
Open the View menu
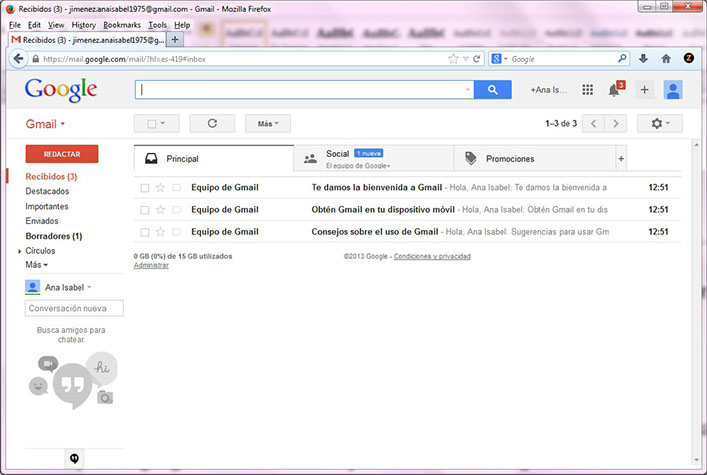pyautogui.click(x=56, y=25)
